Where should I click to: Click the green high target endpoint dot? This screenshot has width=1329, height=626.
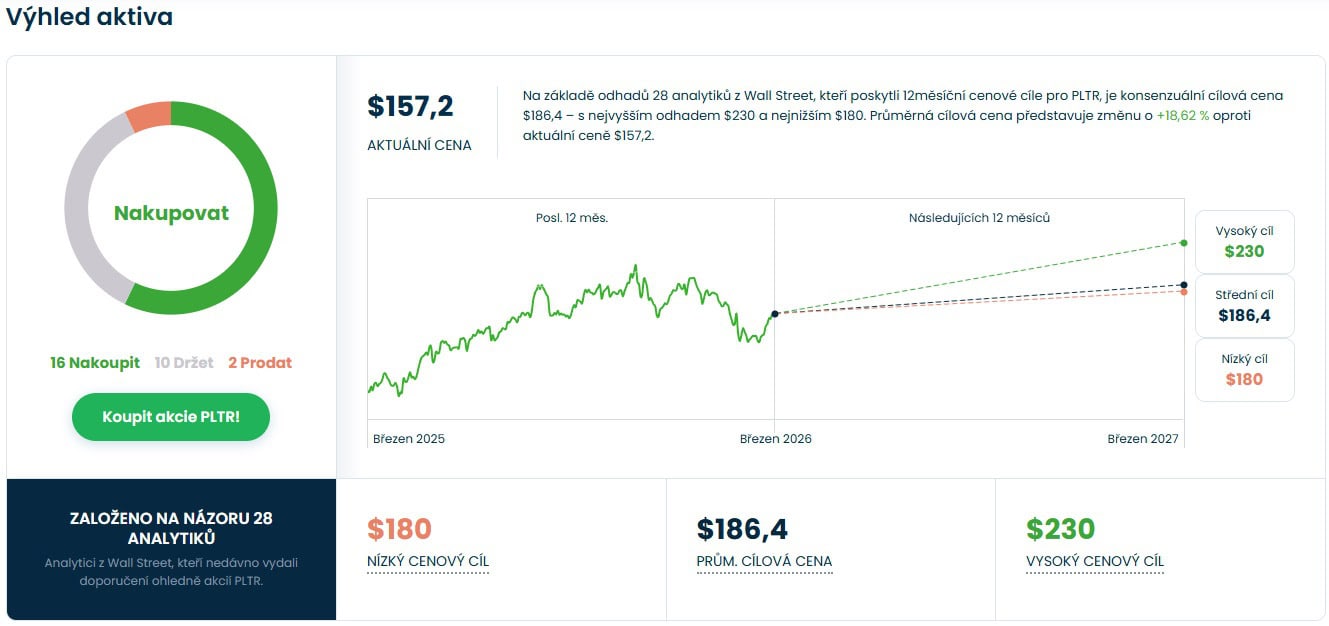(1184, 243)
